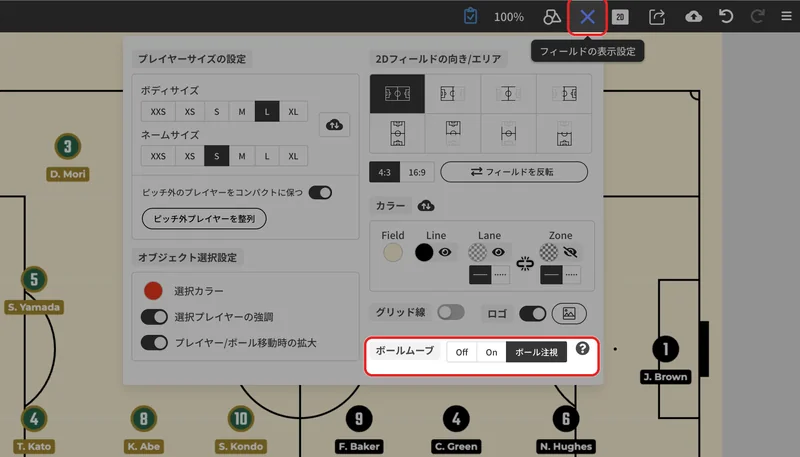The width and height of the screenshot is (800, 457).
Task: Select left half horizontal field layout
Action: pos(453,94)
